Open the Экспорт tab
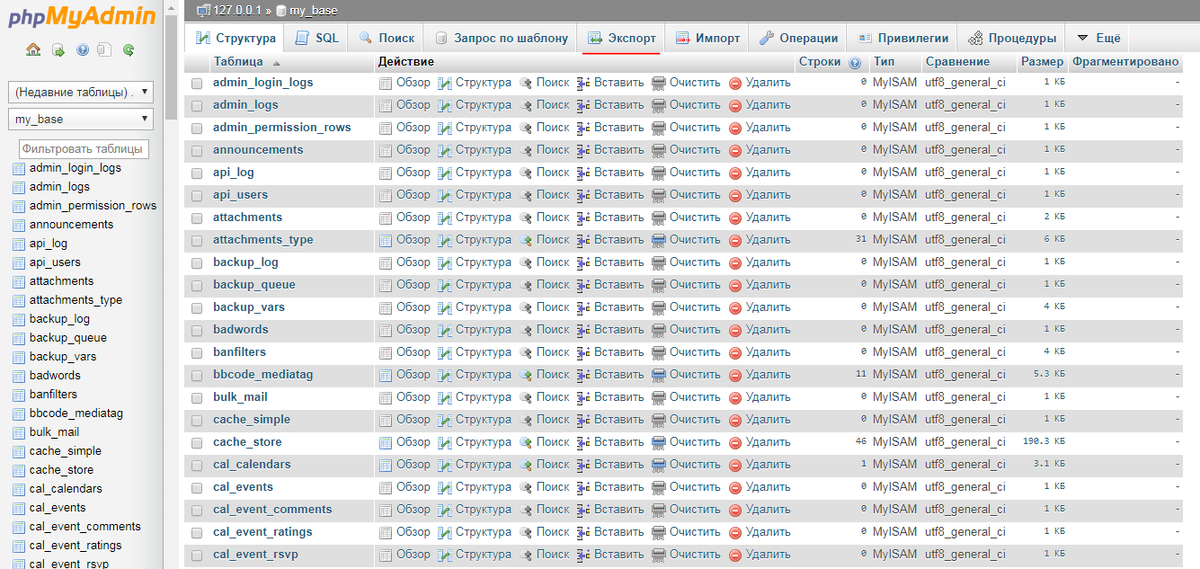This screenshot has width=1200, height=569. tap(622, 38)
